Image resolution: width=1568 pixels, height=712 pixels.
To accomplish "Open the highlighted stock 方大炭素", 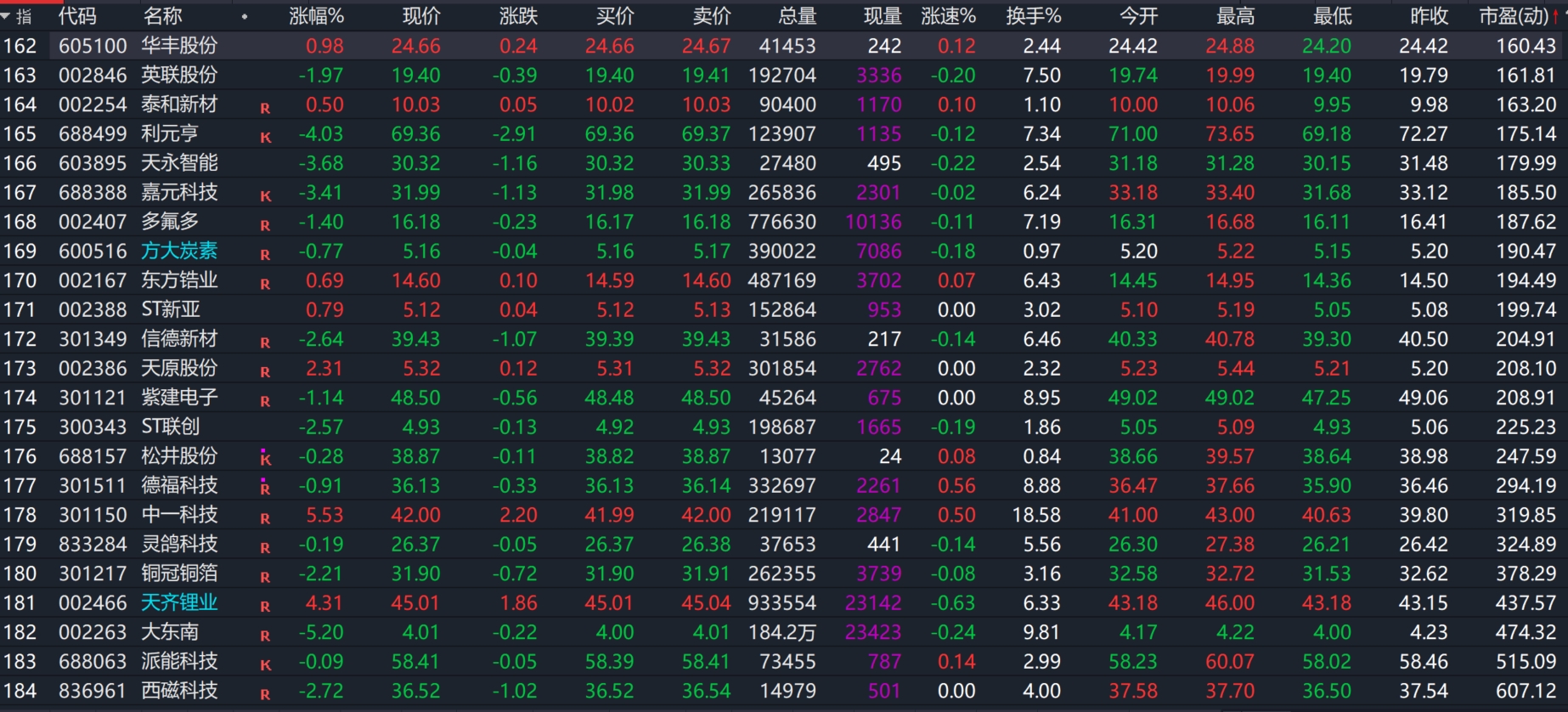I will [179, 251].
